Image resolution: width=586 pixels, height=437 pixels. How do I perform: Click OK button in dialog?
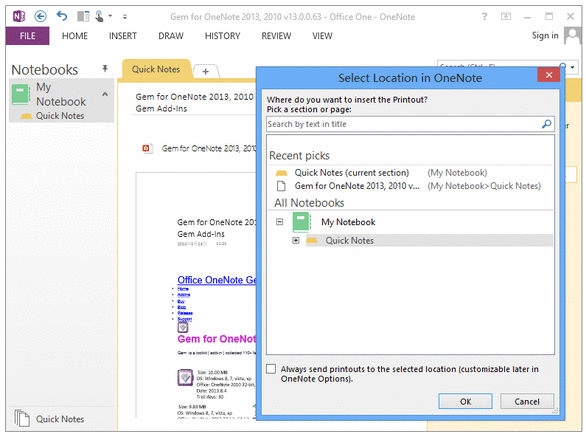point(465,401)
